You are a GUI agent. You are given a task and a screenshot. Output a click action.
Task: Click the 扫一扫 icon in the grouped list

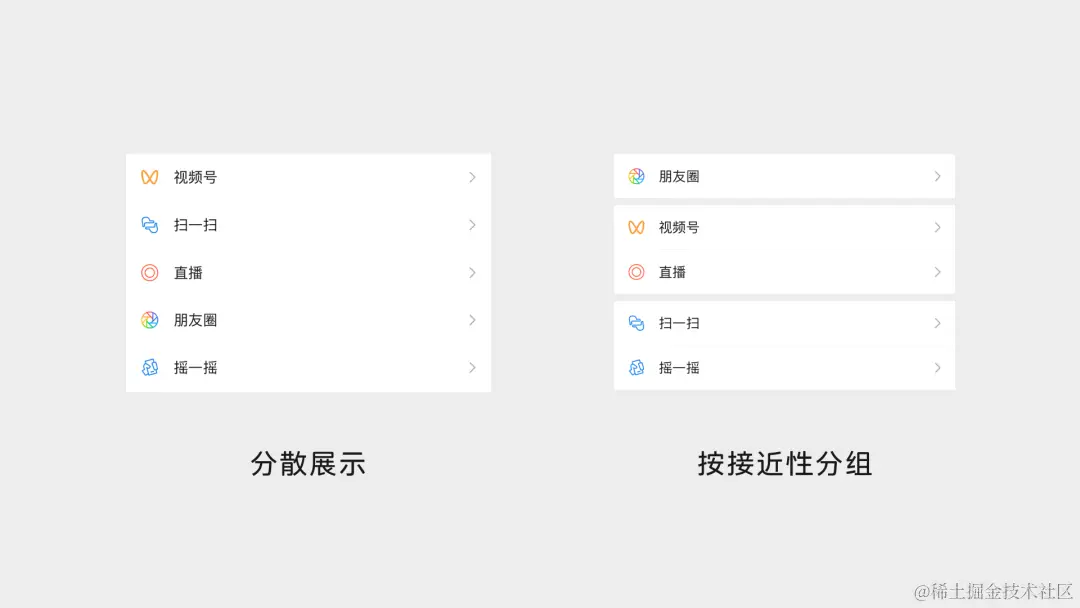(636, 323)
